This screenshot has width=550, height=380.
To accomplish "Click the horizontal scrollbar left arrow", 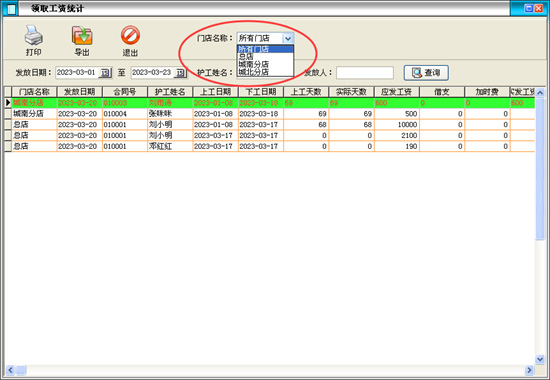I will click(10, 370).
